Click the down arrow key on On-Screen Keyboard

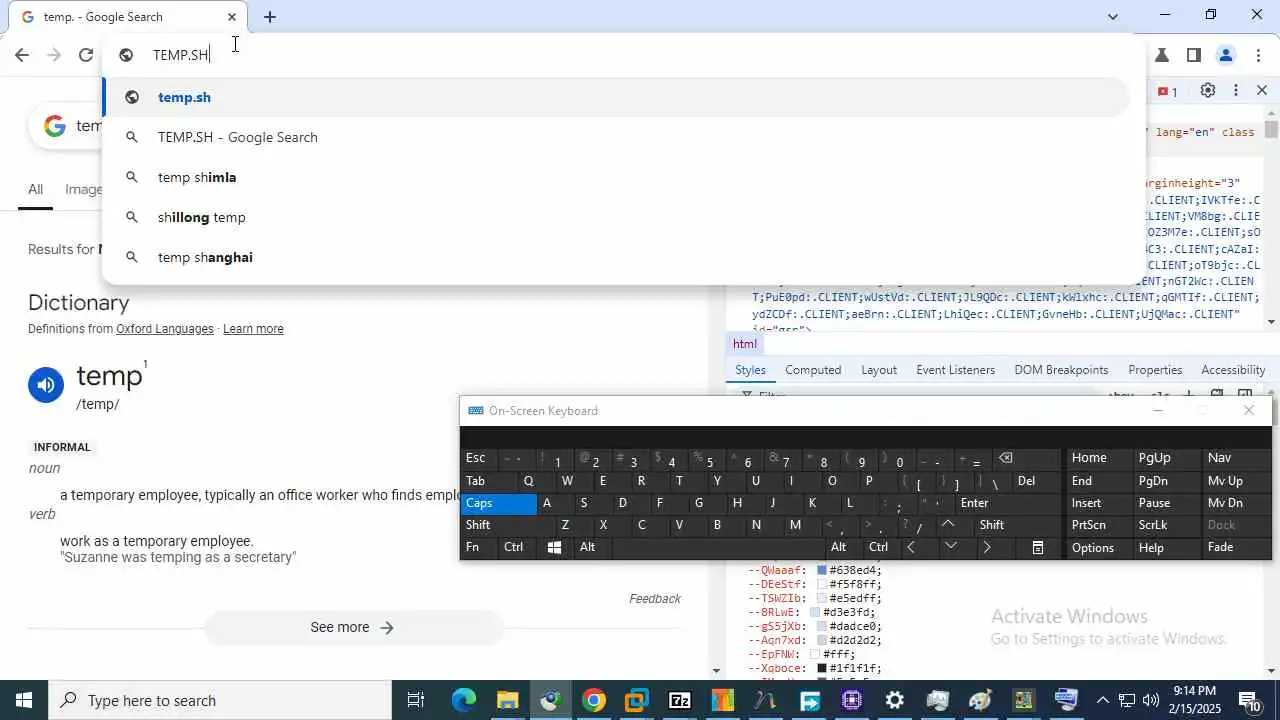[950, 547]
